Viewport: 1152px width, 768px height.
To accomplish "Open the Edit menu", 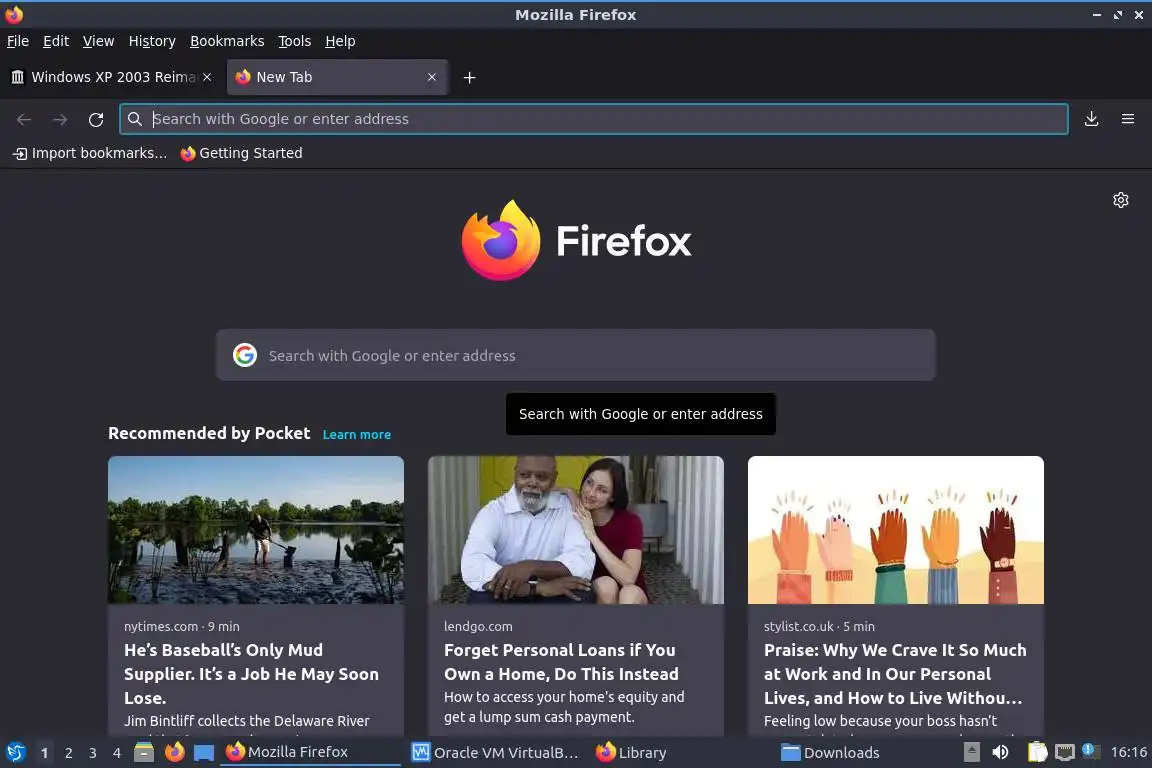I will 56,41.
